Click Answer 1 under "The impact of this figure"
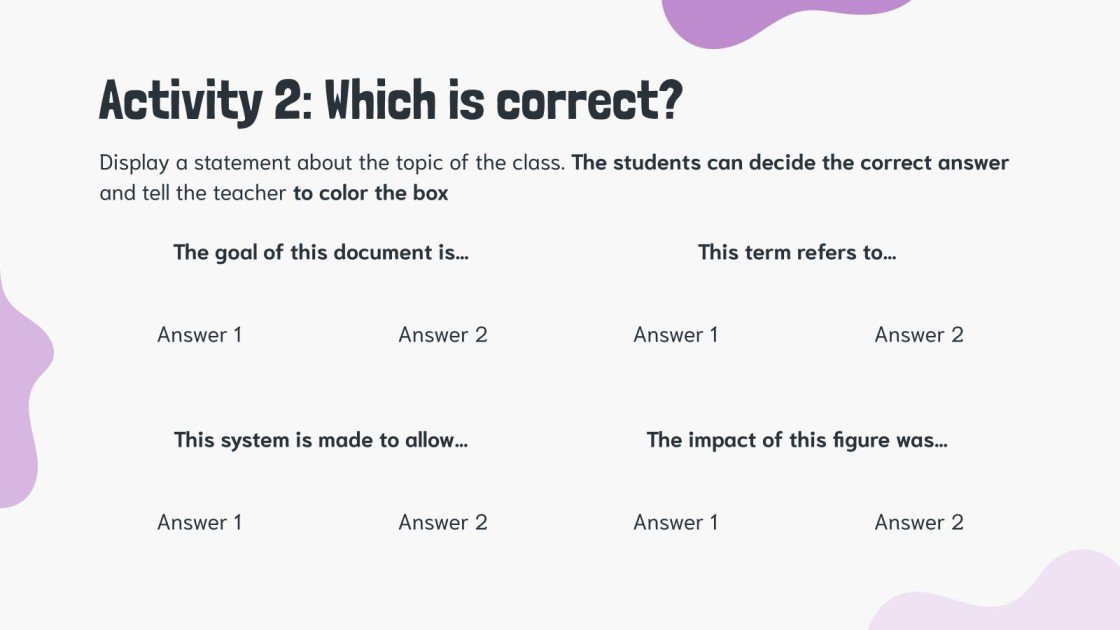The image size is (1120, 630). 676,522
